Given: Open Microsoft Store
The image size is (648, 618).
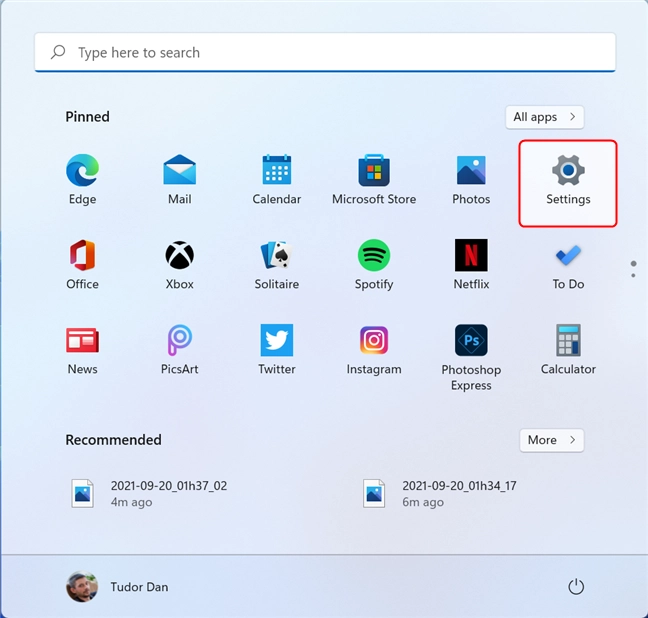Looking at the screenshot, I should pyautogui.click(x=374, y=179).
